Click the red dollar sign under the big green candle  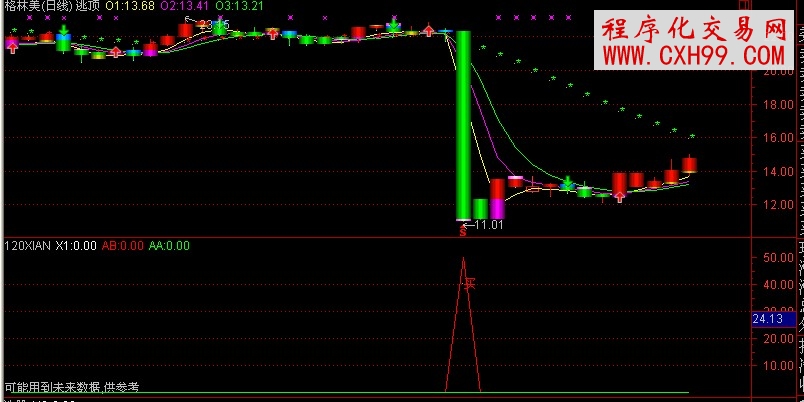click(x=462, y=231)
